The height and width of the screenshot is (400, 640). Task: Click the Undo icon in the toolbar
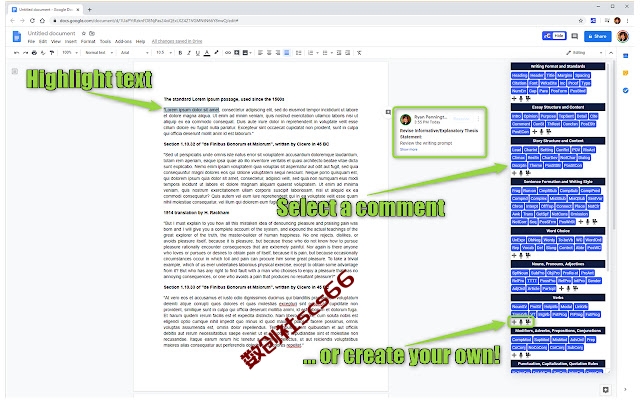tap(16, 53)
